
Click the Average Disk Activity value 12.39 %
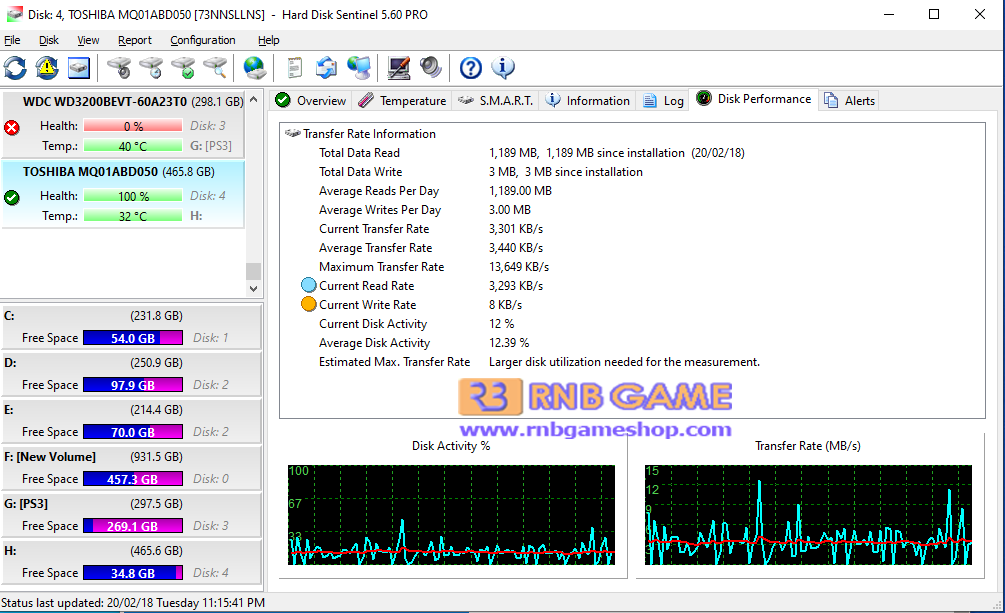pos(509,342)
